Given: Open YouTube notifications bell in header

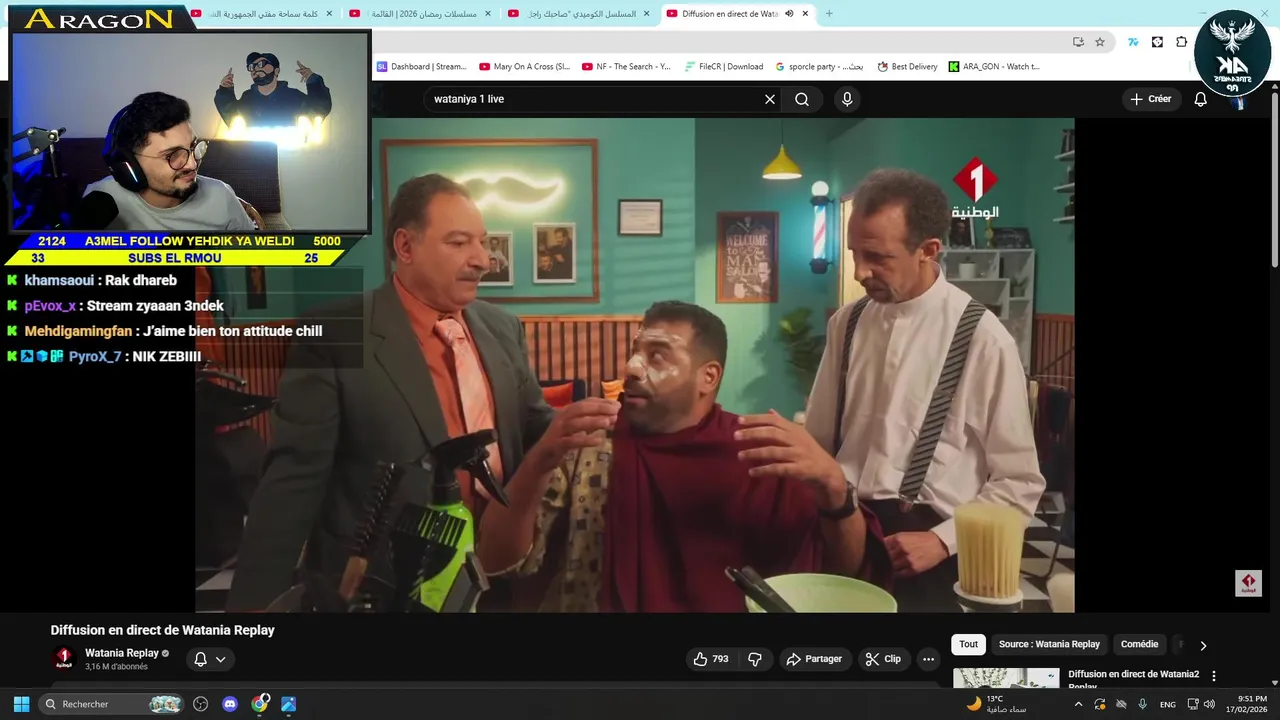Looking at the screenshot, I should [x=1200, y=99].
